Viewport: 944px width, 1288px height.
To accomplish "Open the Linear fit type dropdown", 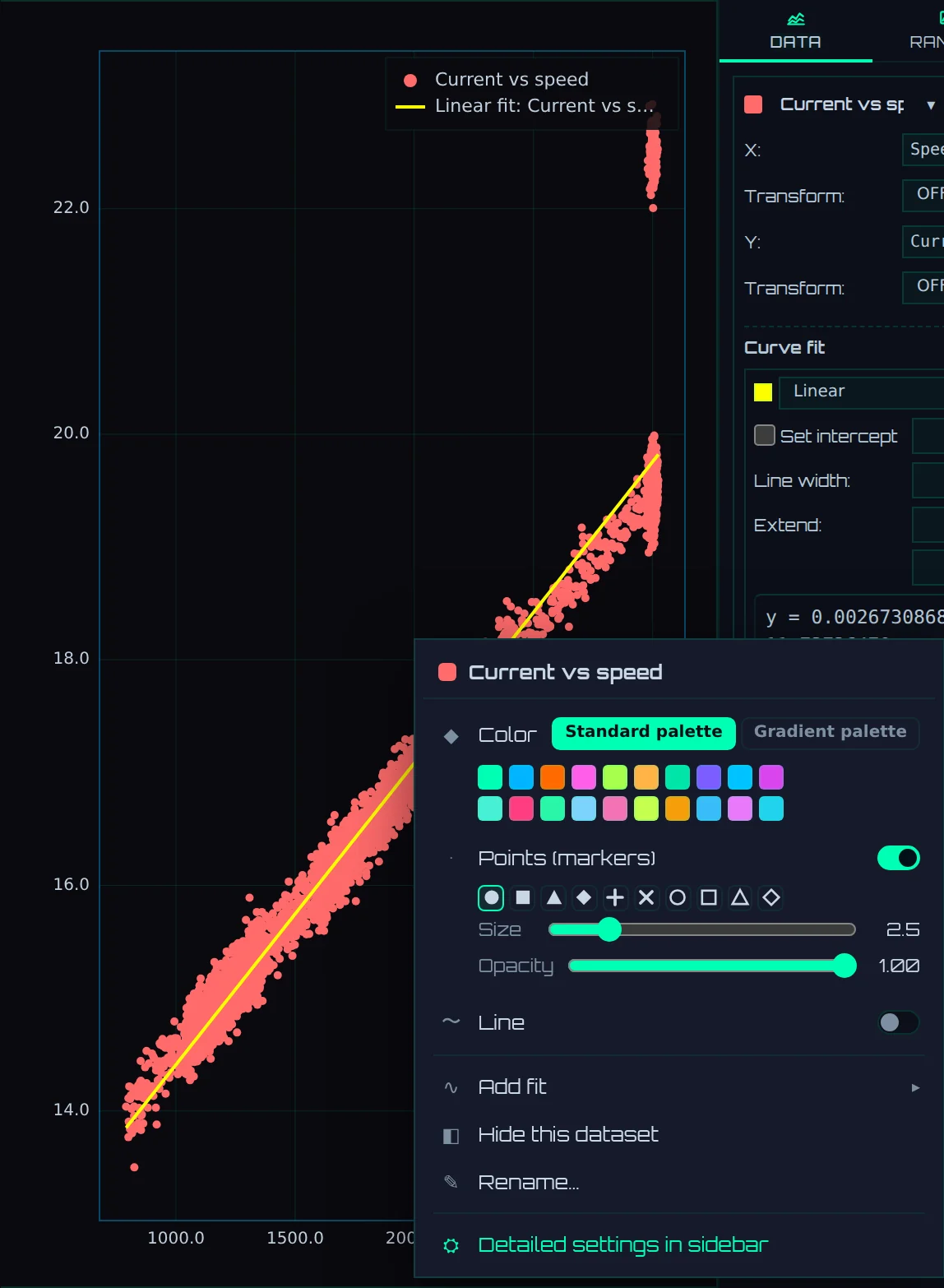I will 862,391.
